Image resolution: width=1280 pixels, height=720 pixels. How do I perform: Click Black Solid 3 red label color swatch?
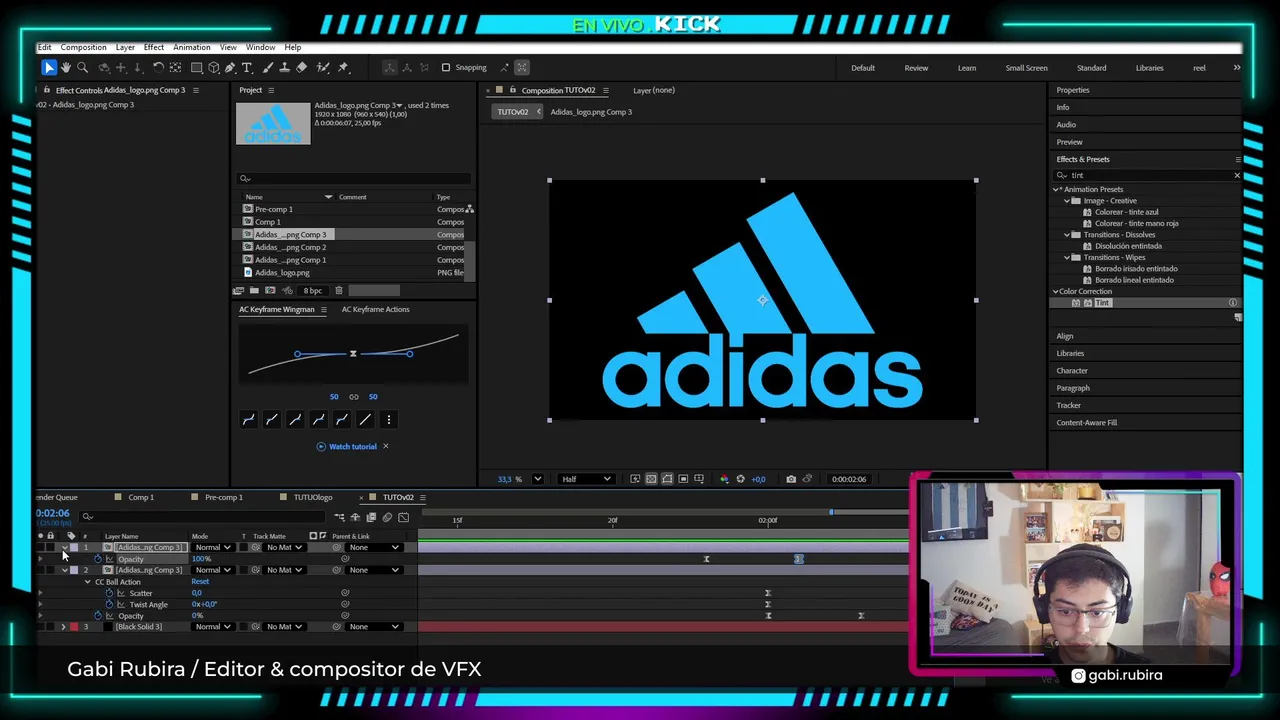pyautogui.click(x=74, y=627)
